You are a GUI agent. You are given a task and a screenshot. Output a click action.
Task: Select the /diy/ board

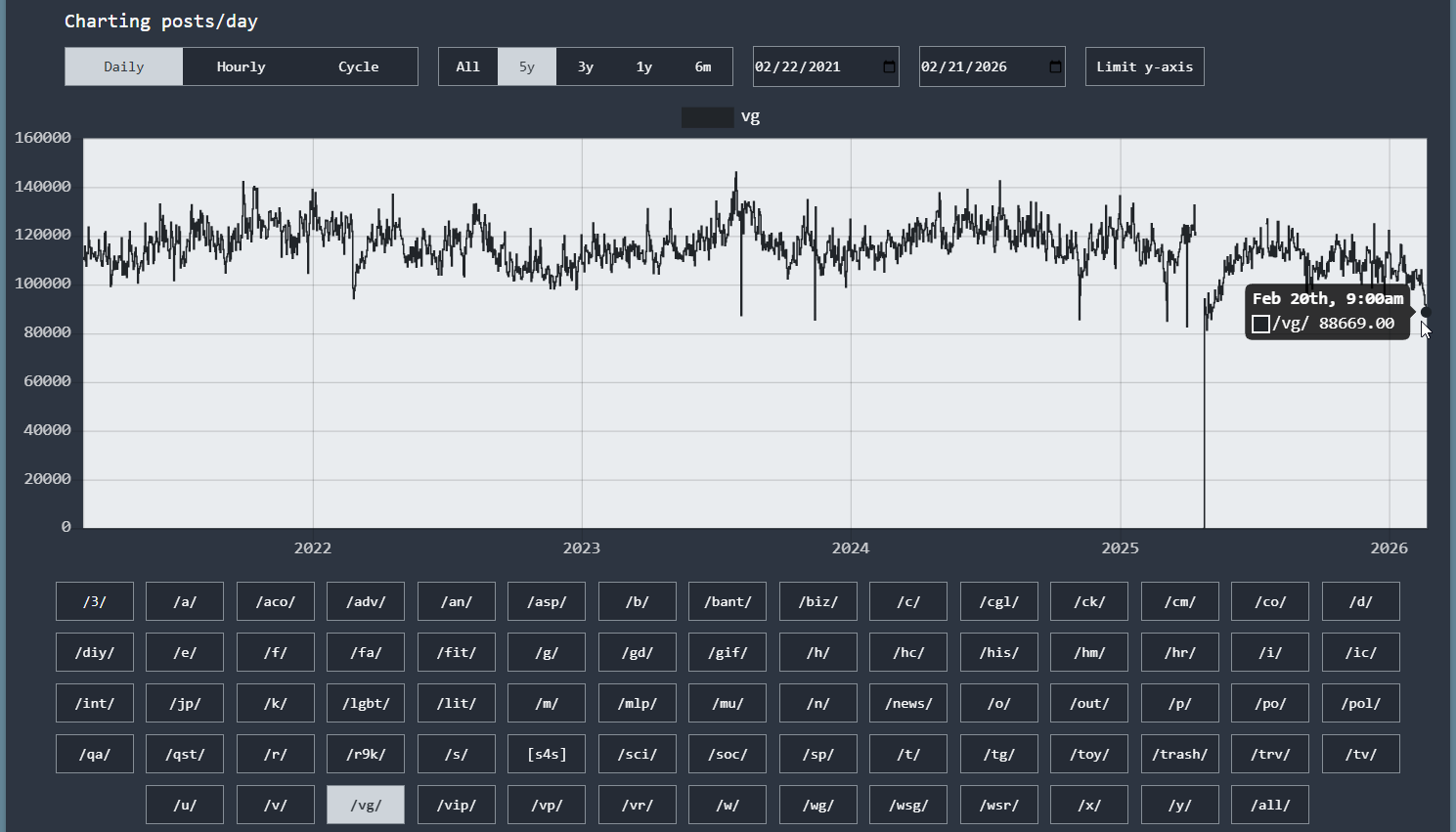(95, 652)
